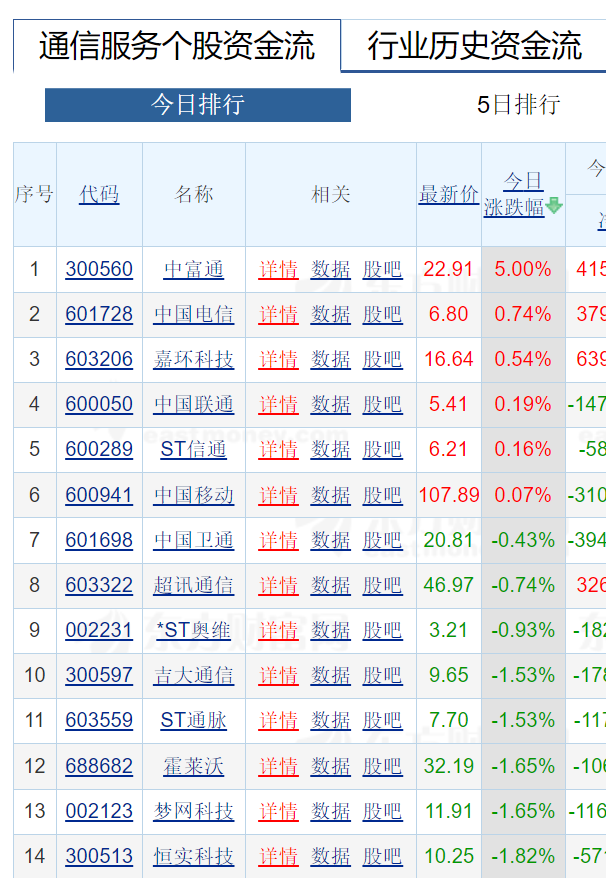Click the -0.43% change value

coord(523,540)
